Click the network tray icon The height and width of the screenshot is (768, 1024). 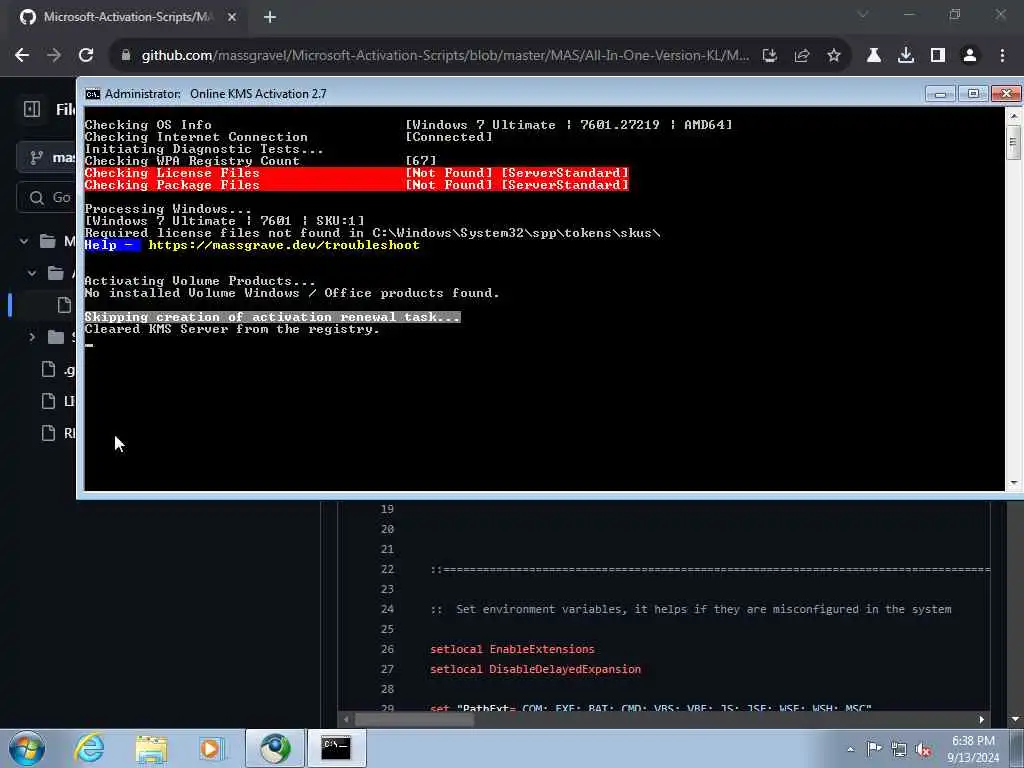click(x=899, y=749)
